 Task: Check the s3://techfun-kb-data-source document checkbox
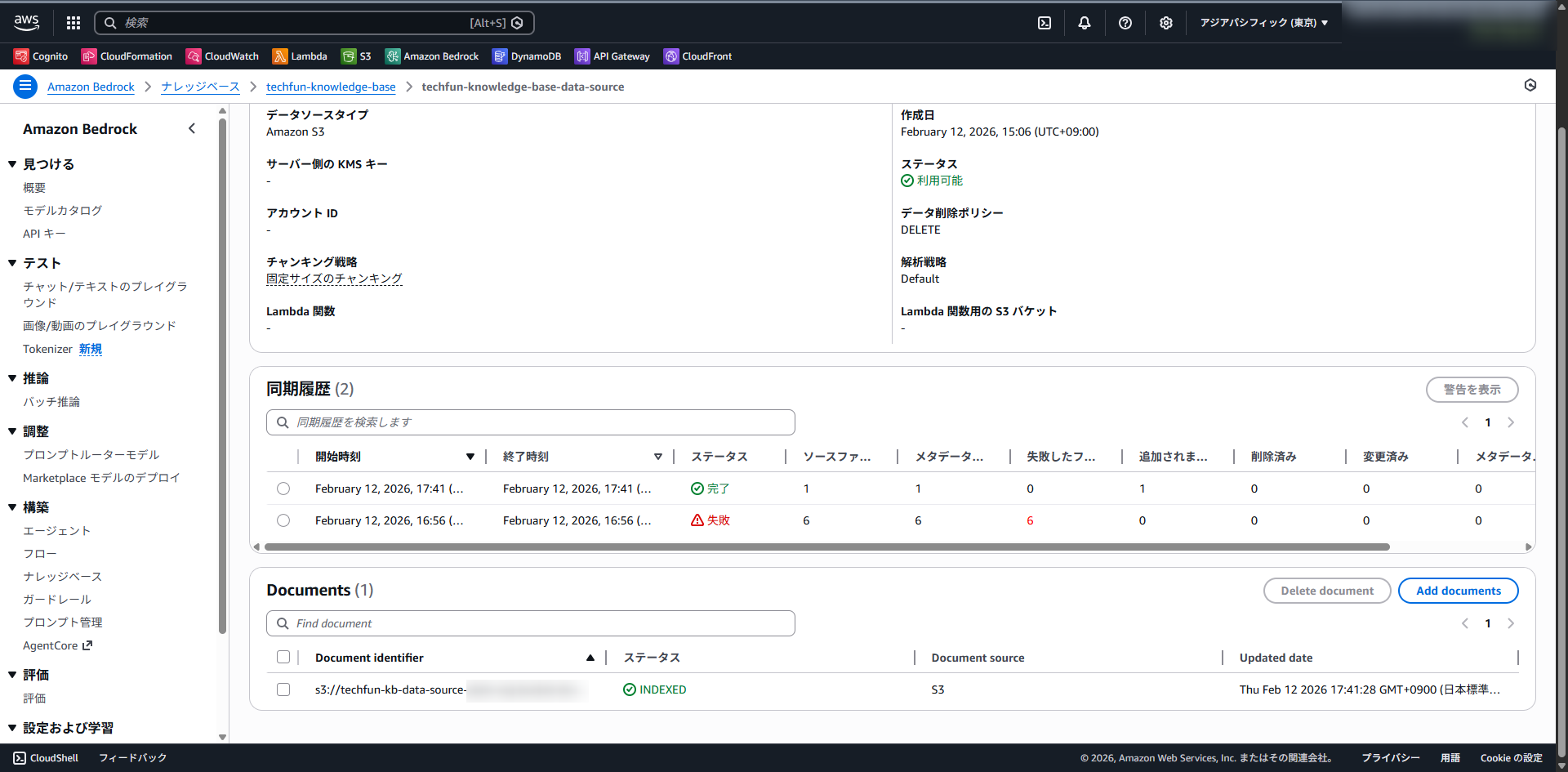tap(283, 689)
